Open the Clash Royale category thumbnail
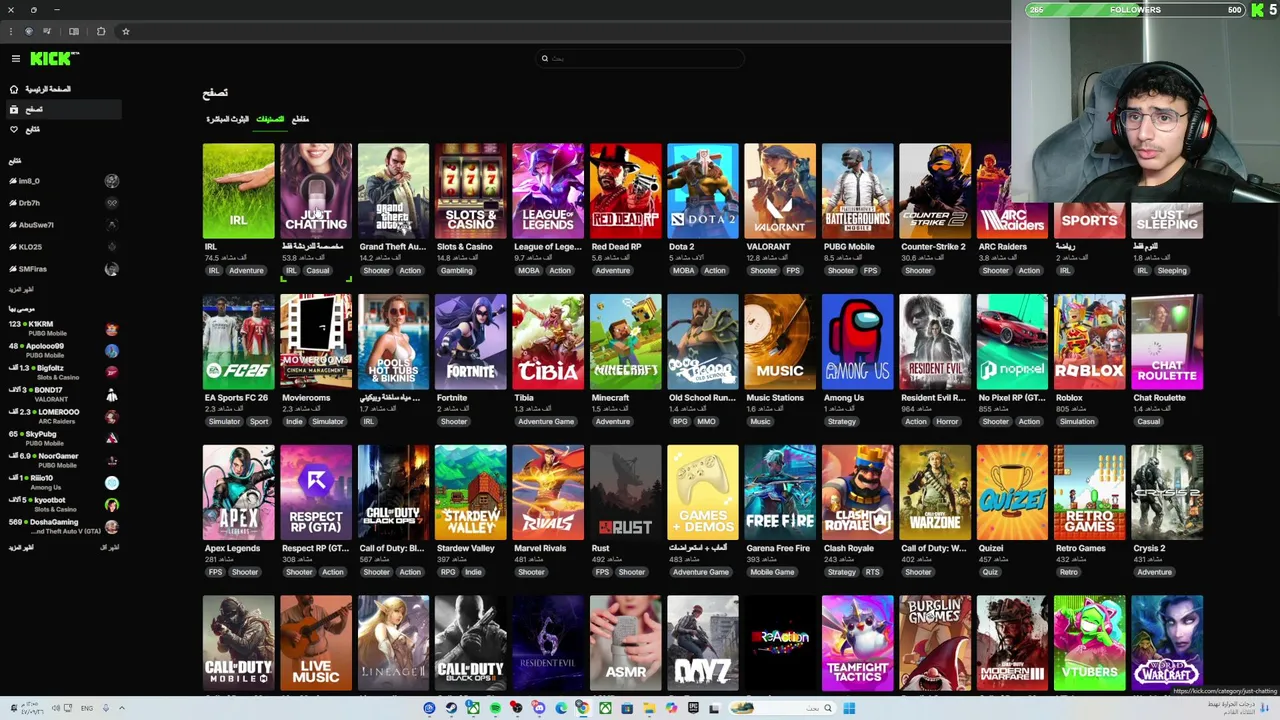This screenshot has width=1280, height=720. pos(858,493)
